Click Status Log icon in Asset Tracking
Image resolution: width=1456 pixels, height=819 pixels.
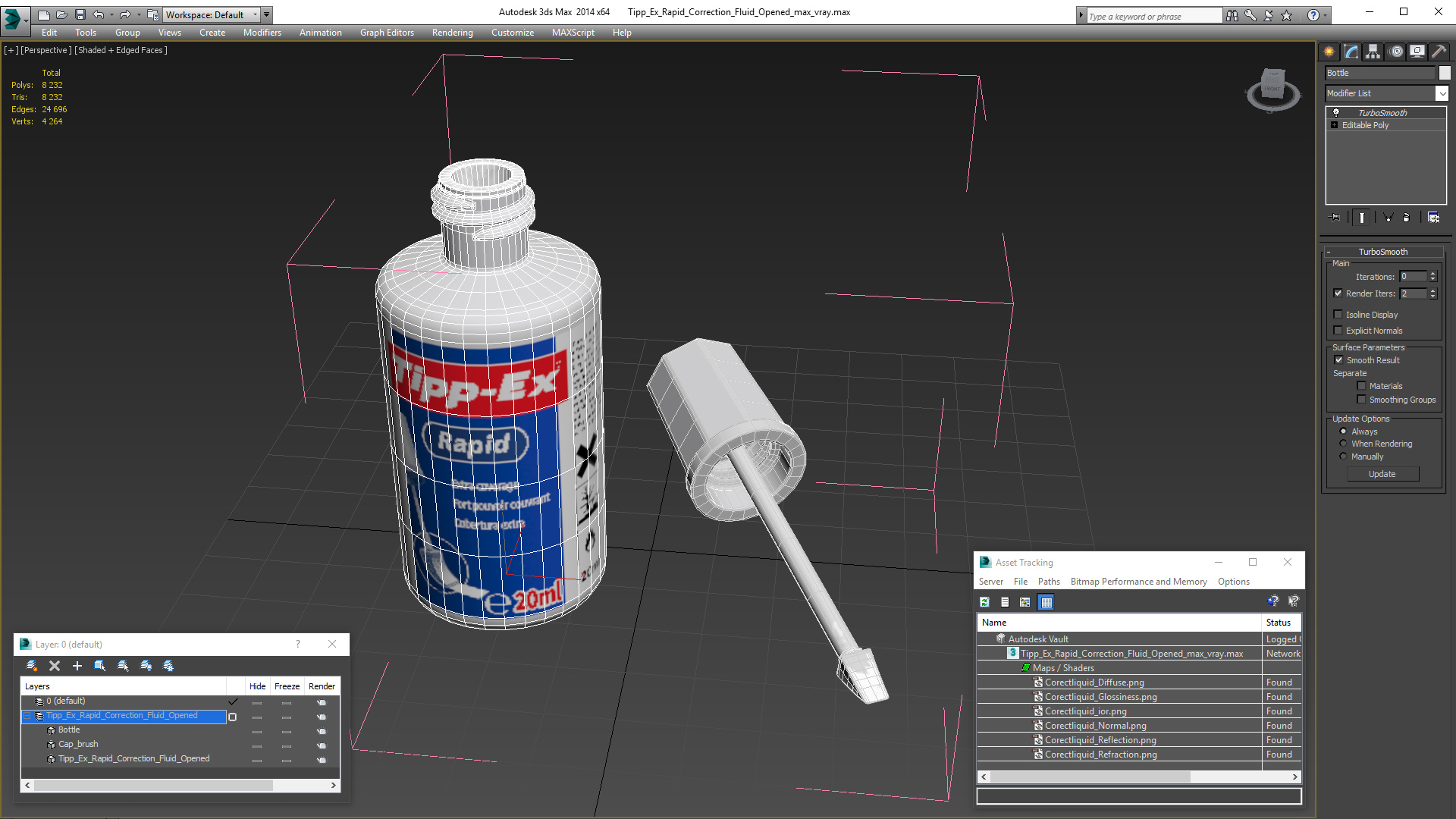pyautogui.click(x=1005, y=602)
